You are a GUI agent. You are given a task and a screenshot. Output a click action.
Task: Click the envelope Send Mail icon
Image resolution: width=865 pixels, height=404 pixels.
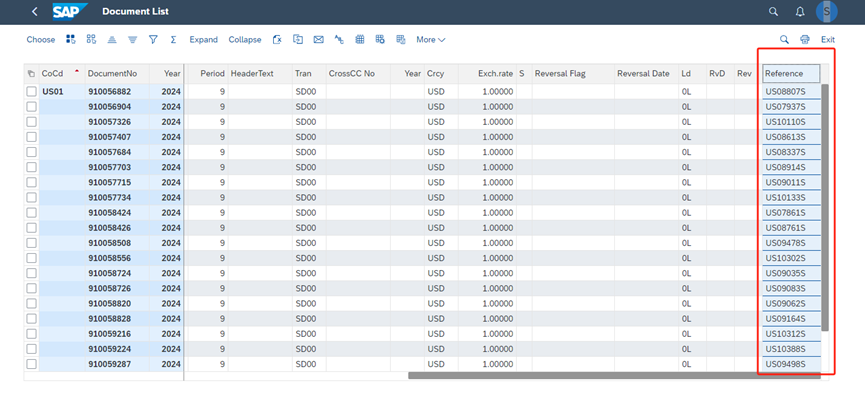point(318,40)
